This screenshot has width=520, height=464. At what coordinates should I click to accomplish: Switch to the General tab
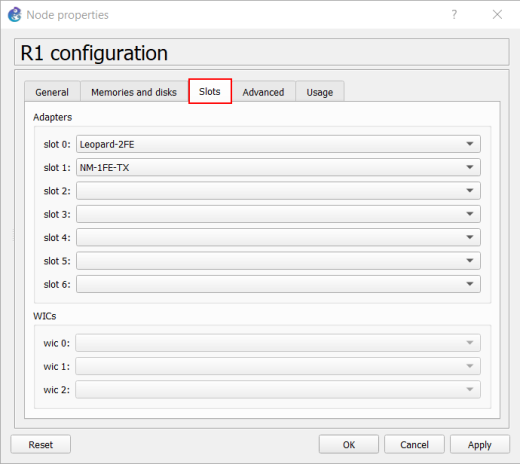(x=52, y=92)
